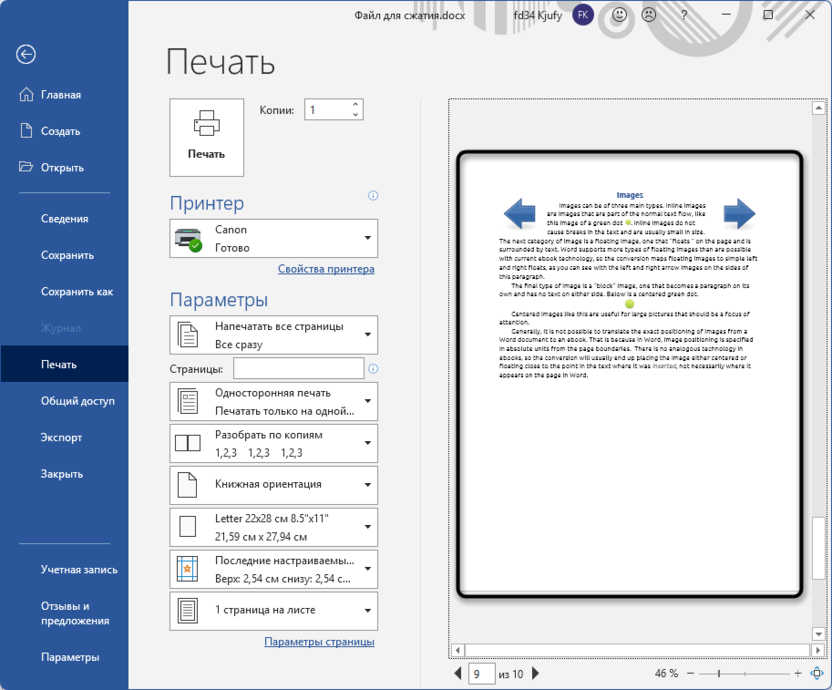Screen dimensions: 832x690
Task: Open the Сохранить как menu item
Action: [77, 292]
